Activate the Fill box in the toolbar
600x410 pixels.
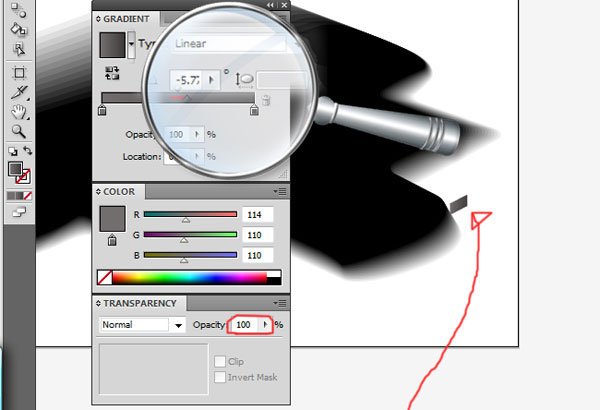(15, 169)
